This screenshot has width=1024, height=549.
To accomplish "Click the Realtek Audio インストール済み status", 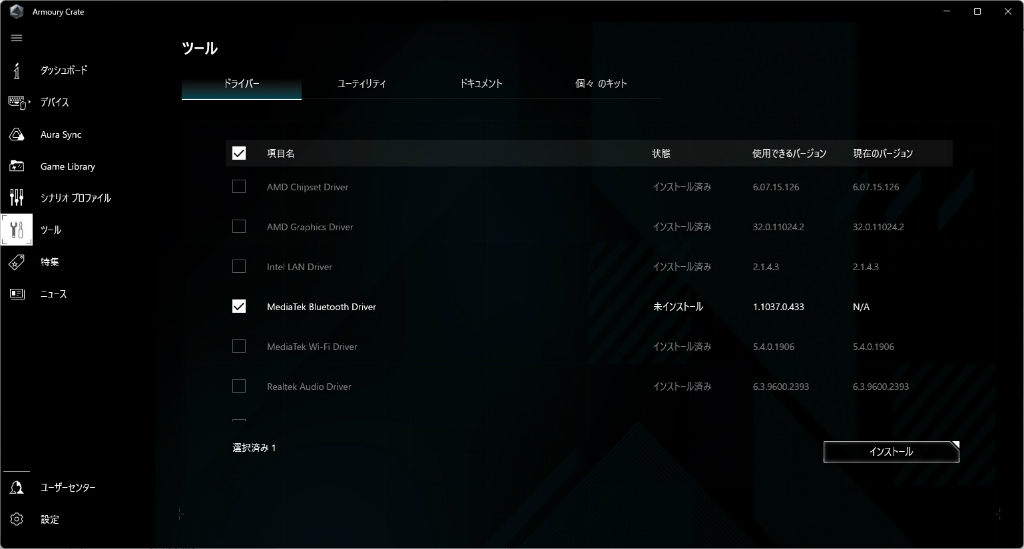I will [682, 386].
